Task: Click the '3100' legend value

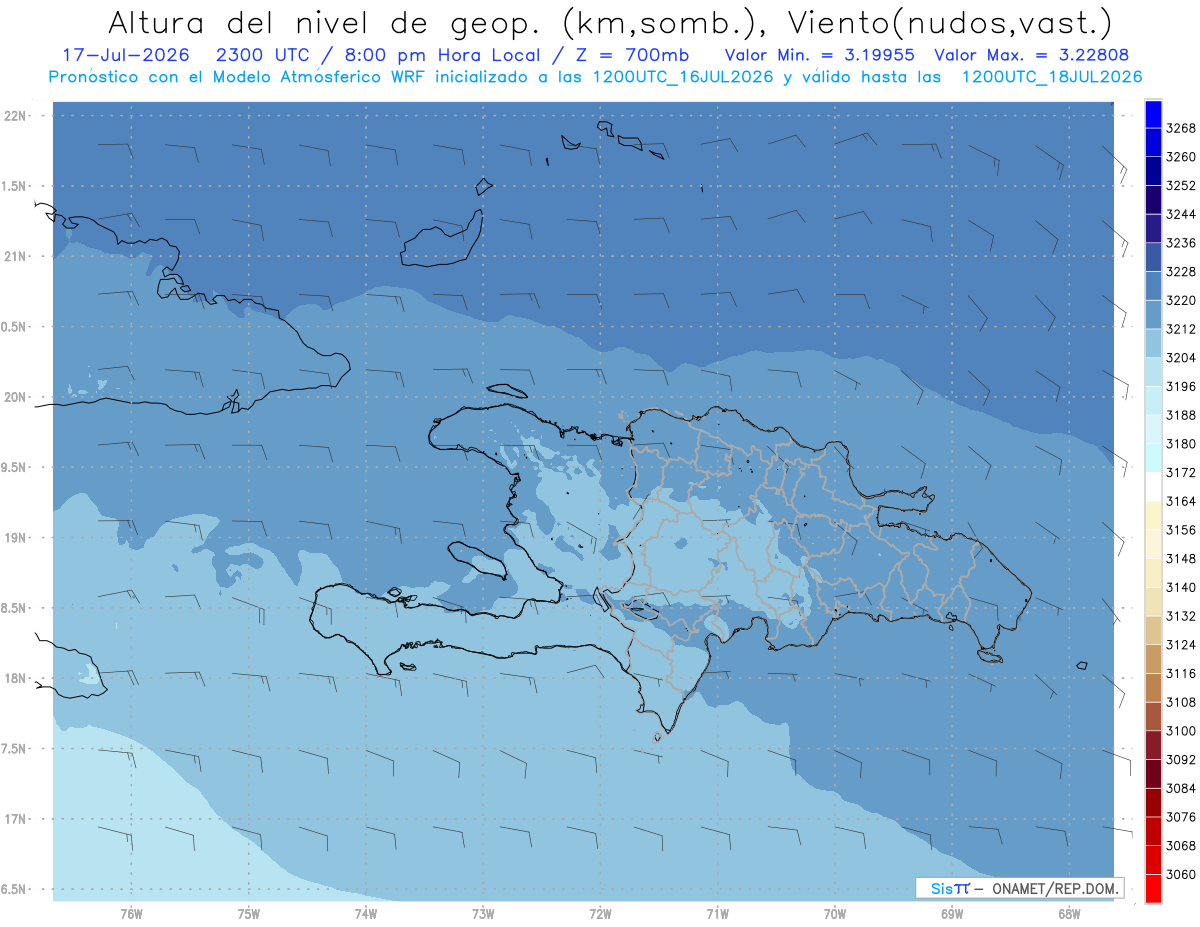Action: [1181, 731]
